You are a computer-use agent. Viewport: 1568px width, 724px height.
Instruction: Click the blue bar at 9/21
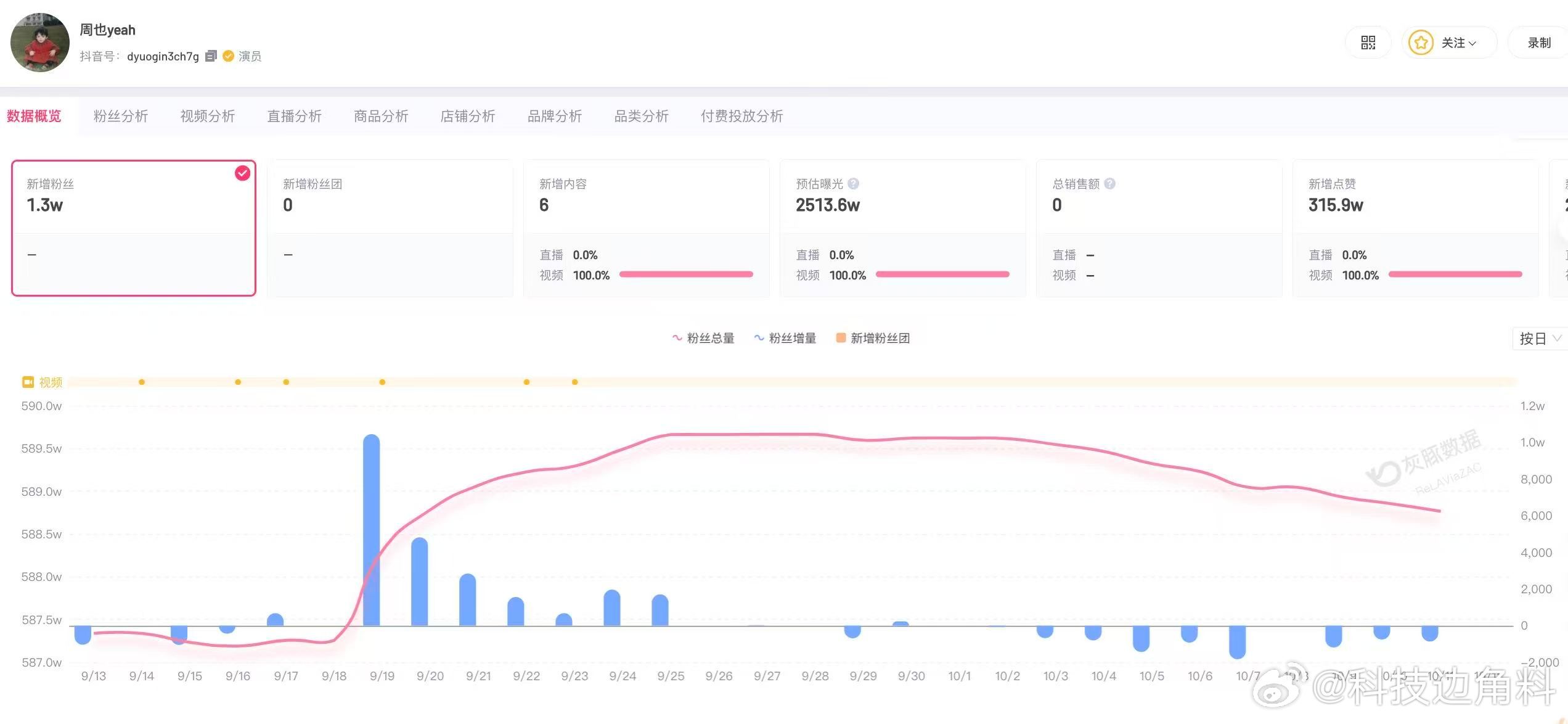point(468,600)
